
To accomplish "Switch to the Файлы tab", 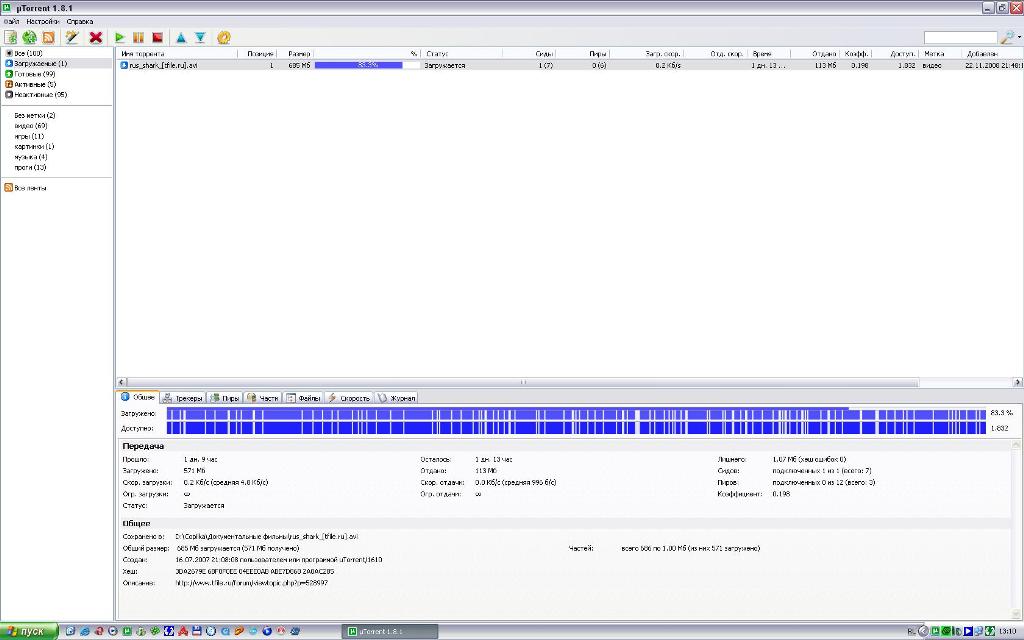I will pyautogui.click(x=303, y=398).
